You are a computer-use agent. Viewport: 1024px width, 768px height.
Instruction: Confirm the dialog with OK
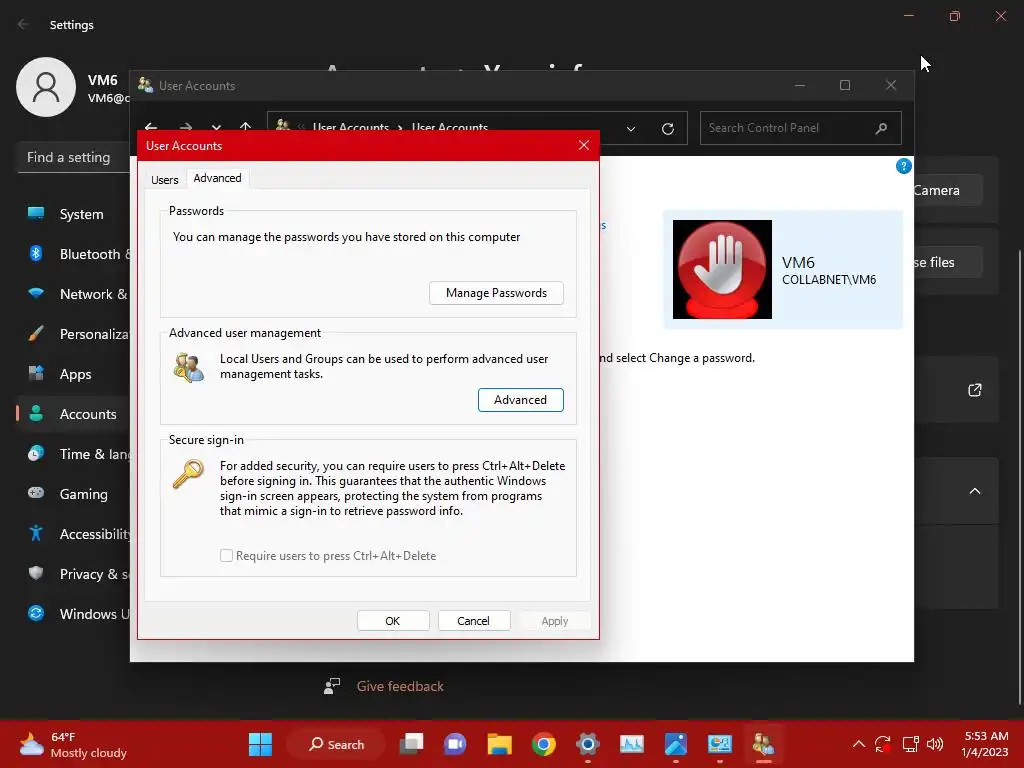(392, 621)
